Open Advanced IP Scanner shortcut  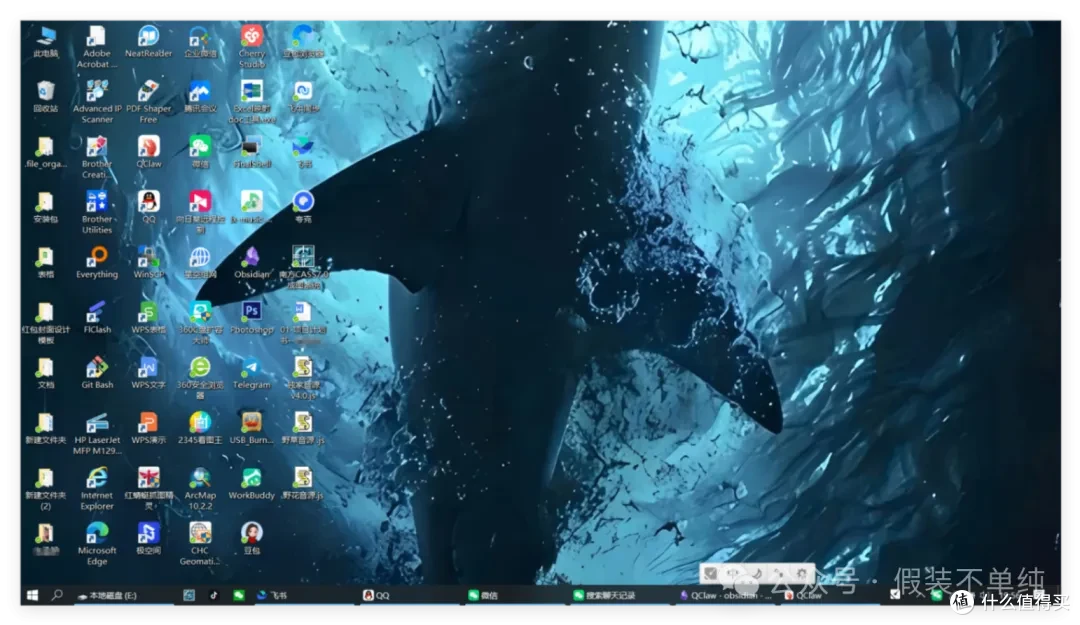click(x=97, y=101)
